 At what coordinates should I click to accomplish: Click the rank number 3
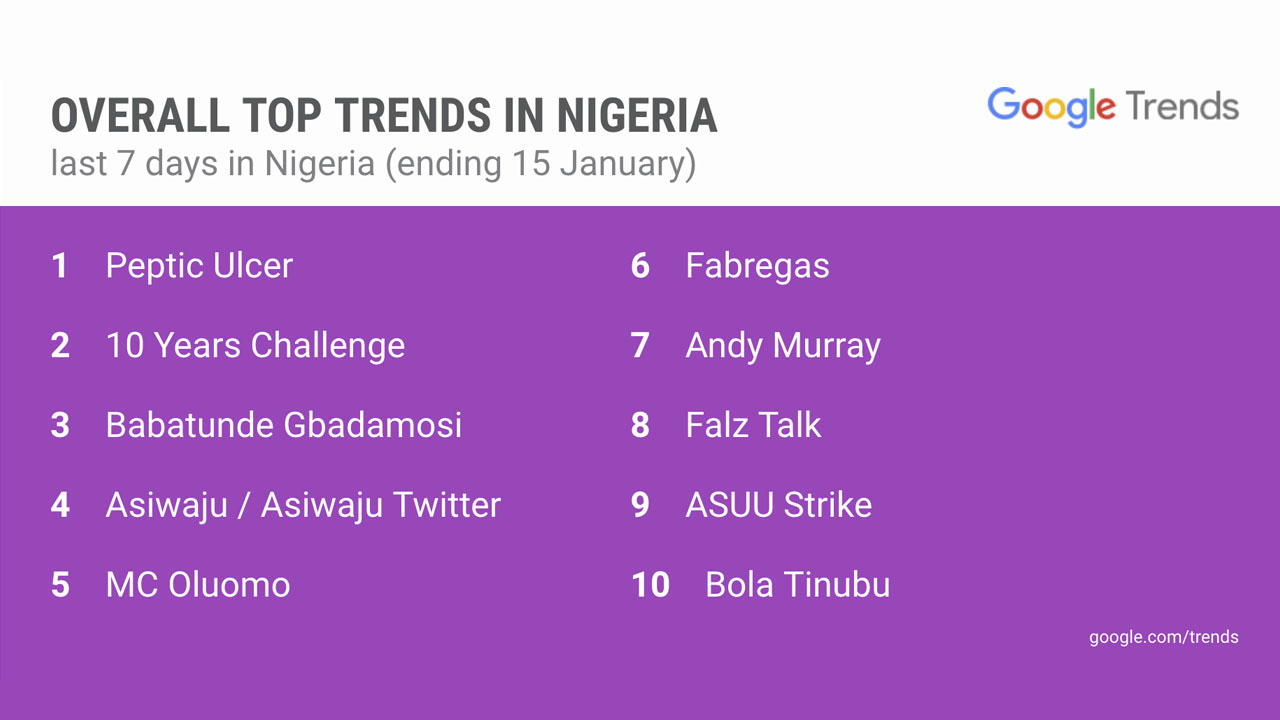60,425
